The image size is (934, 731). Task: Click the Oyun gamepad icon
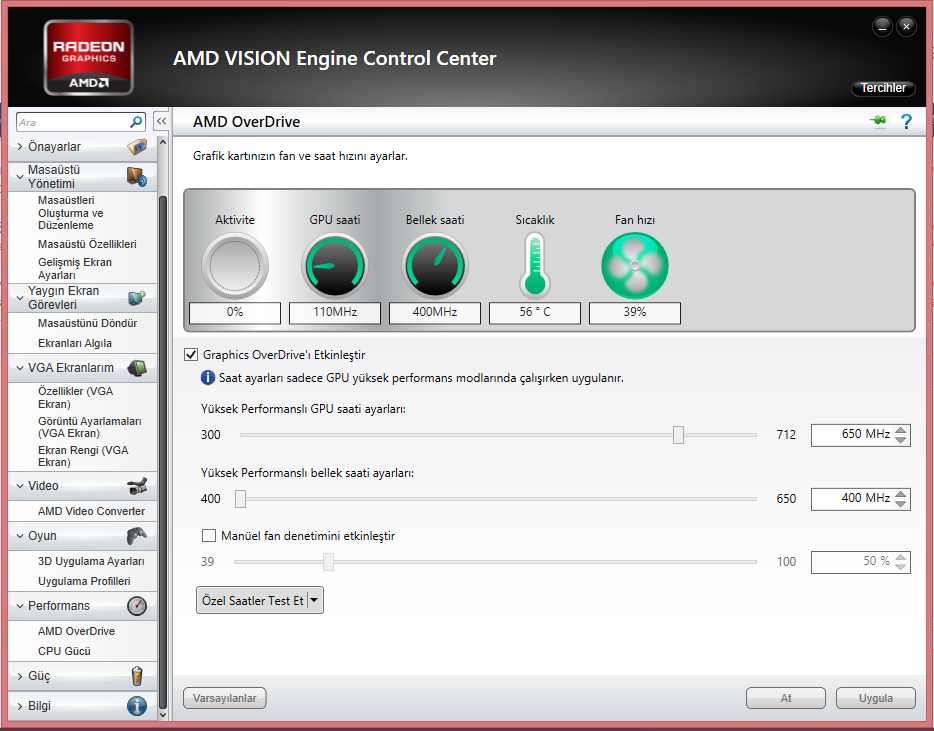(x=137, y=536)
